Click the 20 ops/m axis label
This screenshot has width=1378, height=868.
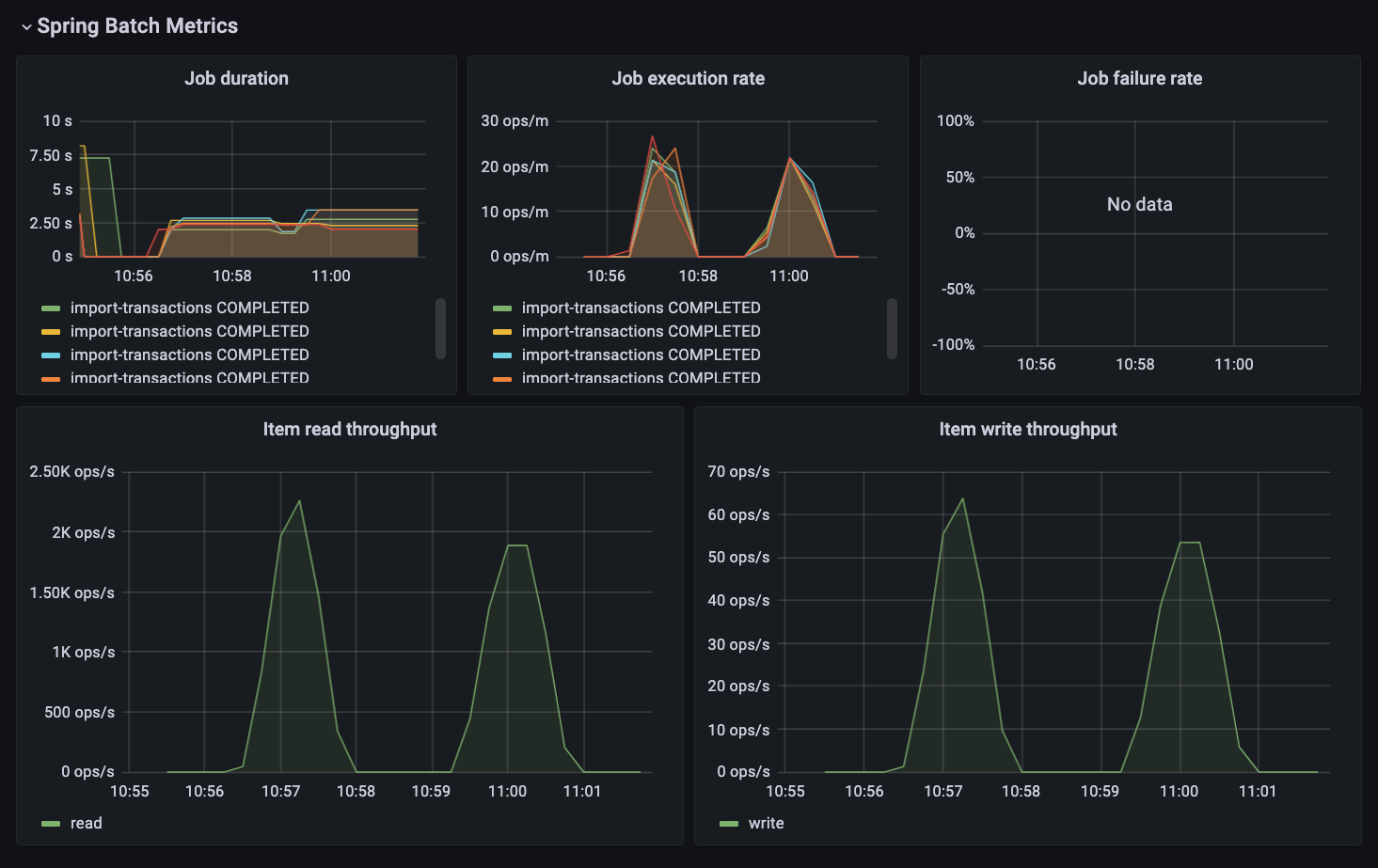click(515, 166)
